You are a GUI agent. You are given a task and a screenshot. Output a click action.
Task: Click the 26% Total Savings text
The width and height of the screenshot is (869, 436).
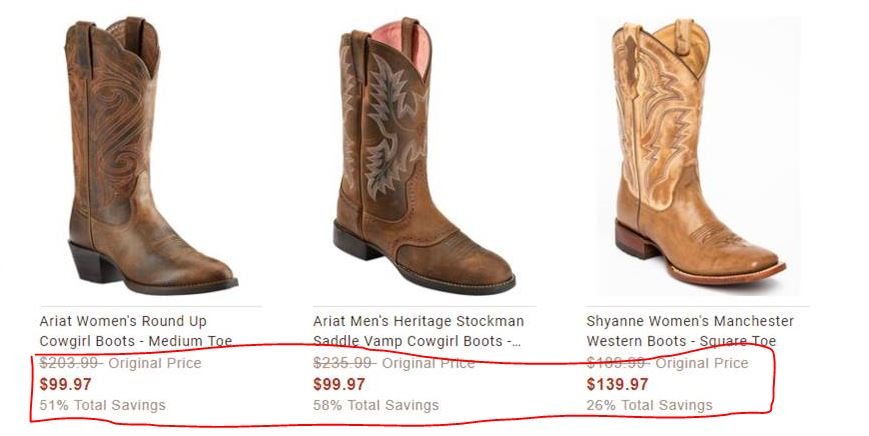(650, 405)
